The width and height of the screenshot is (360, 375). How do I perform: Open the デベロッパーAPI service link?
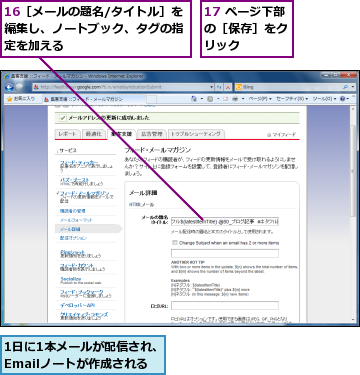(x=77, y=305)
